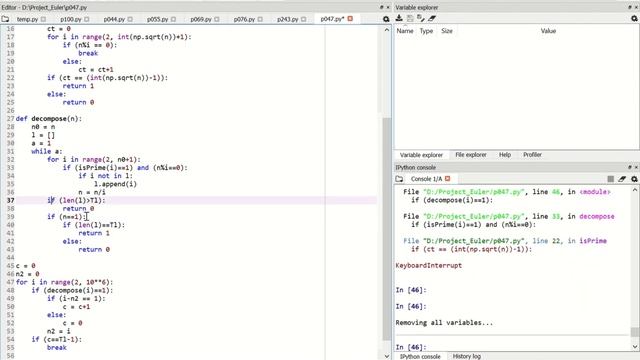The width and height of the screenshot is (640, 360).
Task: Click line number 37 in the gutter
Action: tap(10, 200)
